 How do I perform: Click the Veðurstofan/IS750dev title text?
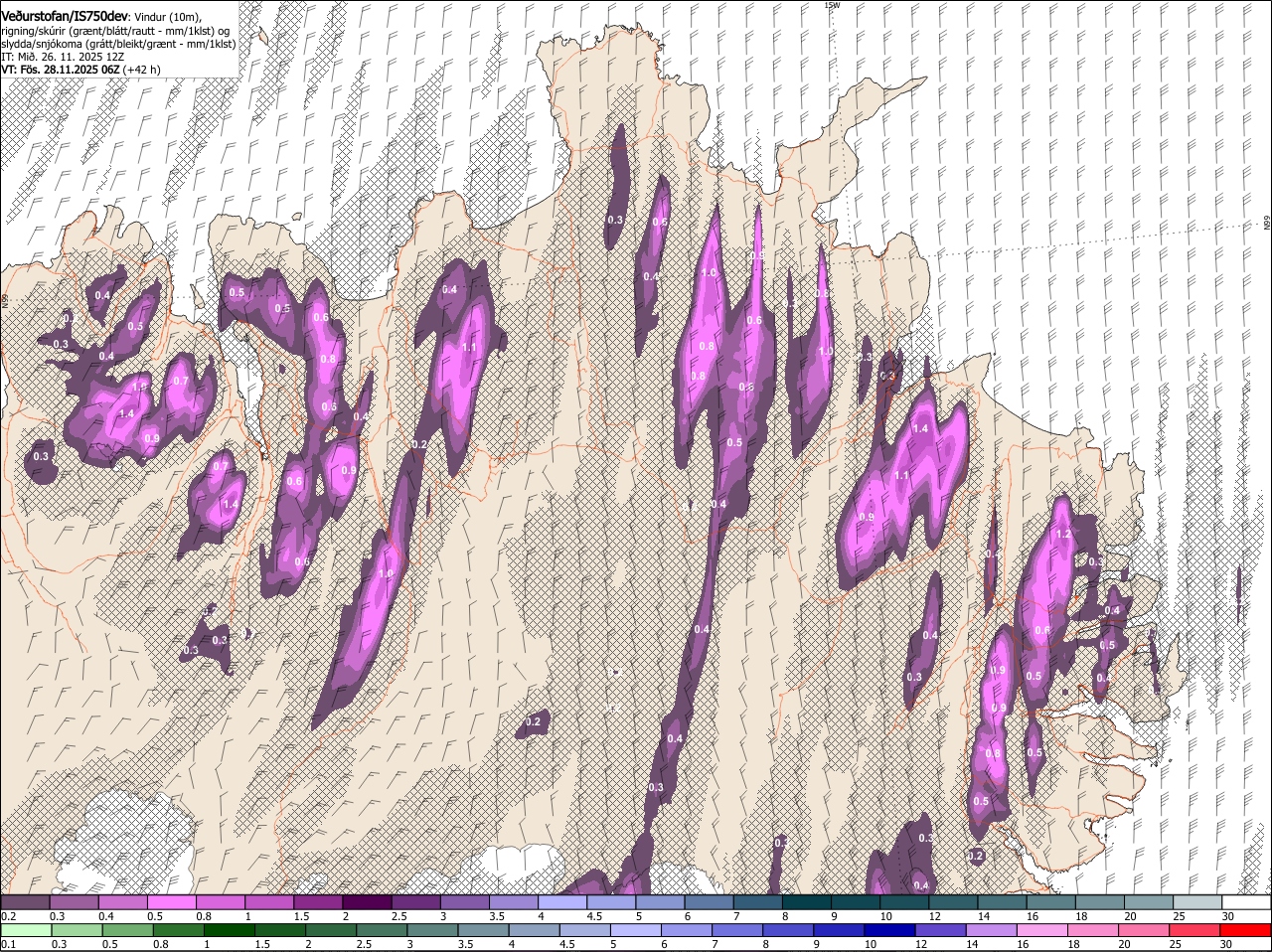pyautogui.click(x=65, y=16)
